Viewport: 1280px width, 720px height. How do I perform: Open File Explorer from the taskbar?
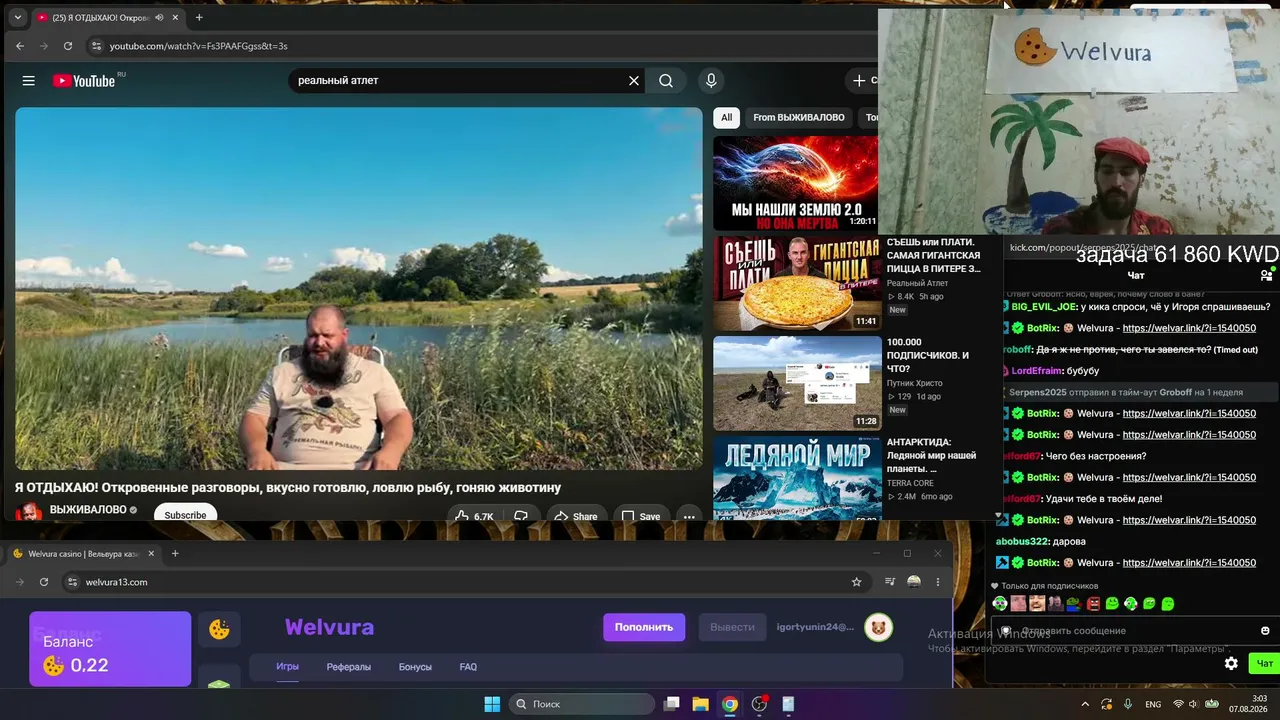click(701, 704)
